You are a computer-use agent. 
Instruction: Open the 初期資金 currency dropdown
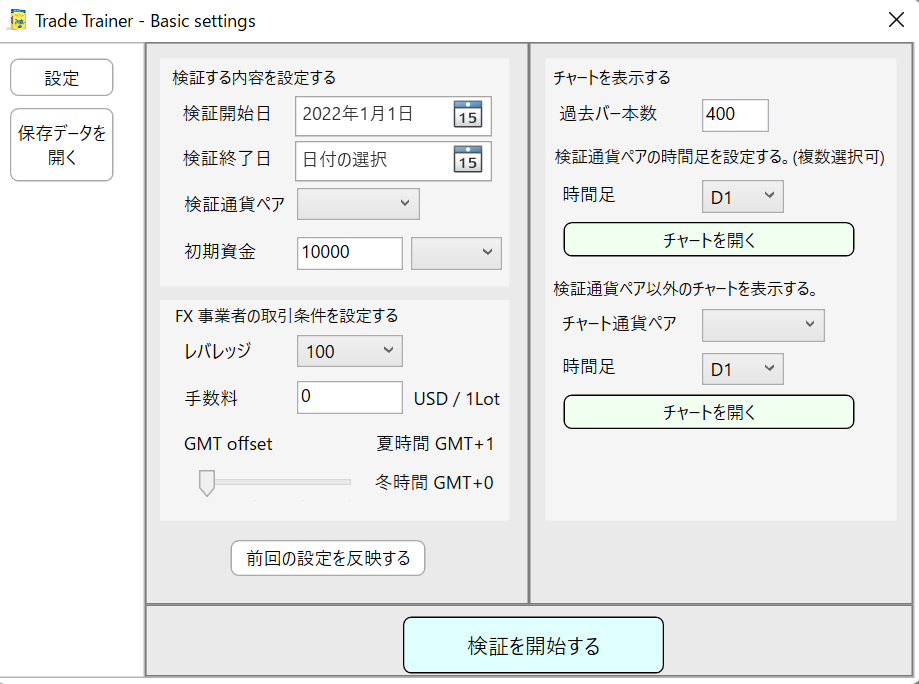pos(456,253)
